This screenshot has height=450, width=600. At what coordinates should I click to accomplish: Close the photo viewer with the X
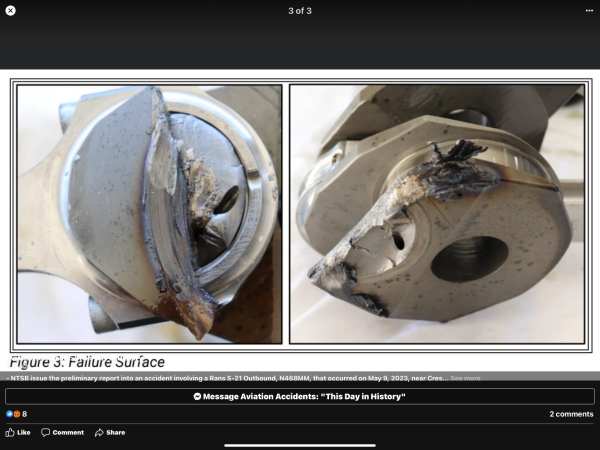point(10,10)
